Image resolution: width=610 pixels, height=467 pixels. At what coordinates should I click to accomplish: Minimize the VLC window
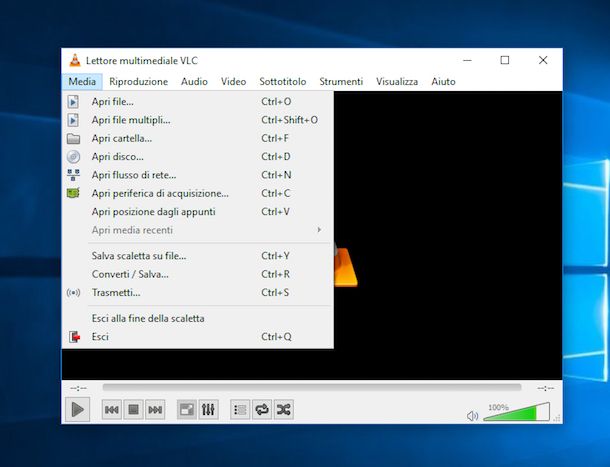point(468,60)
